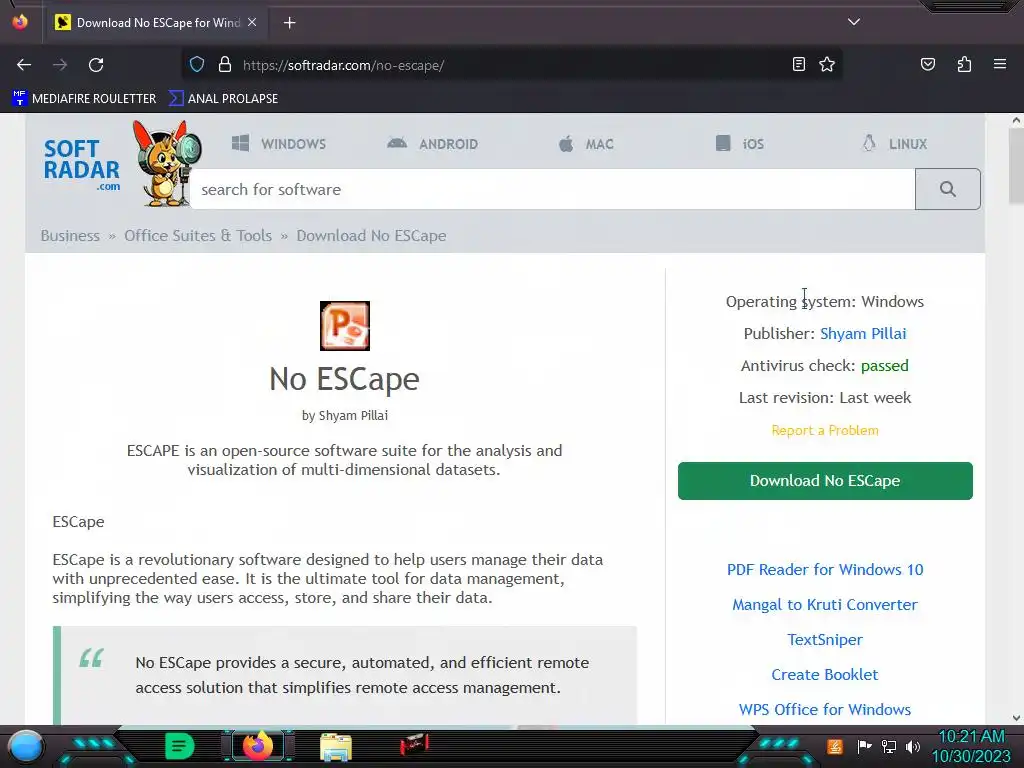Open the red-black taskbar app icon
The image size is (1024, 768).
[x=413, y=744]
